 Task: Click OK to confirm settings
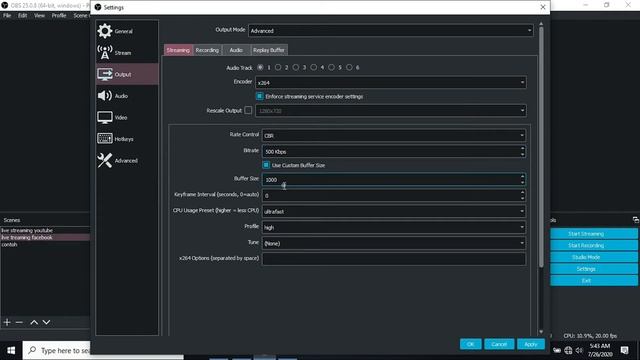[x=471, y=344]
